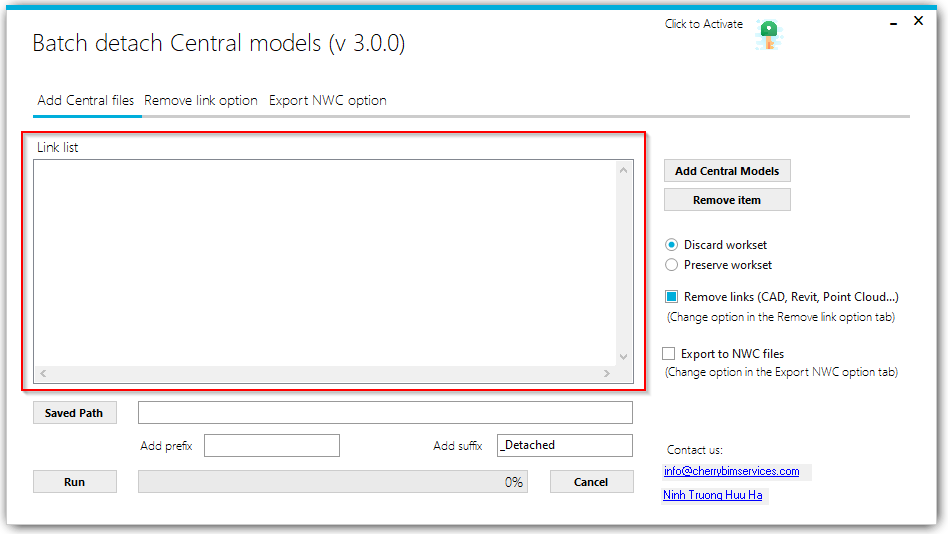Click the Link list down scroll arrow
The width and height of the screenshot is (948, 534).
623,357
